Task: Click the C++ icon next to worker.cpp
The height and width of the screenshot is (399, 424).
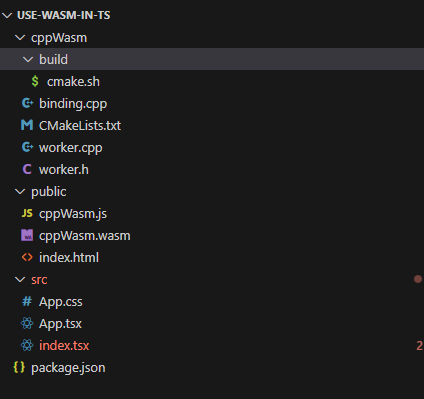Action: pyautogui.click(x=27, y=147)
